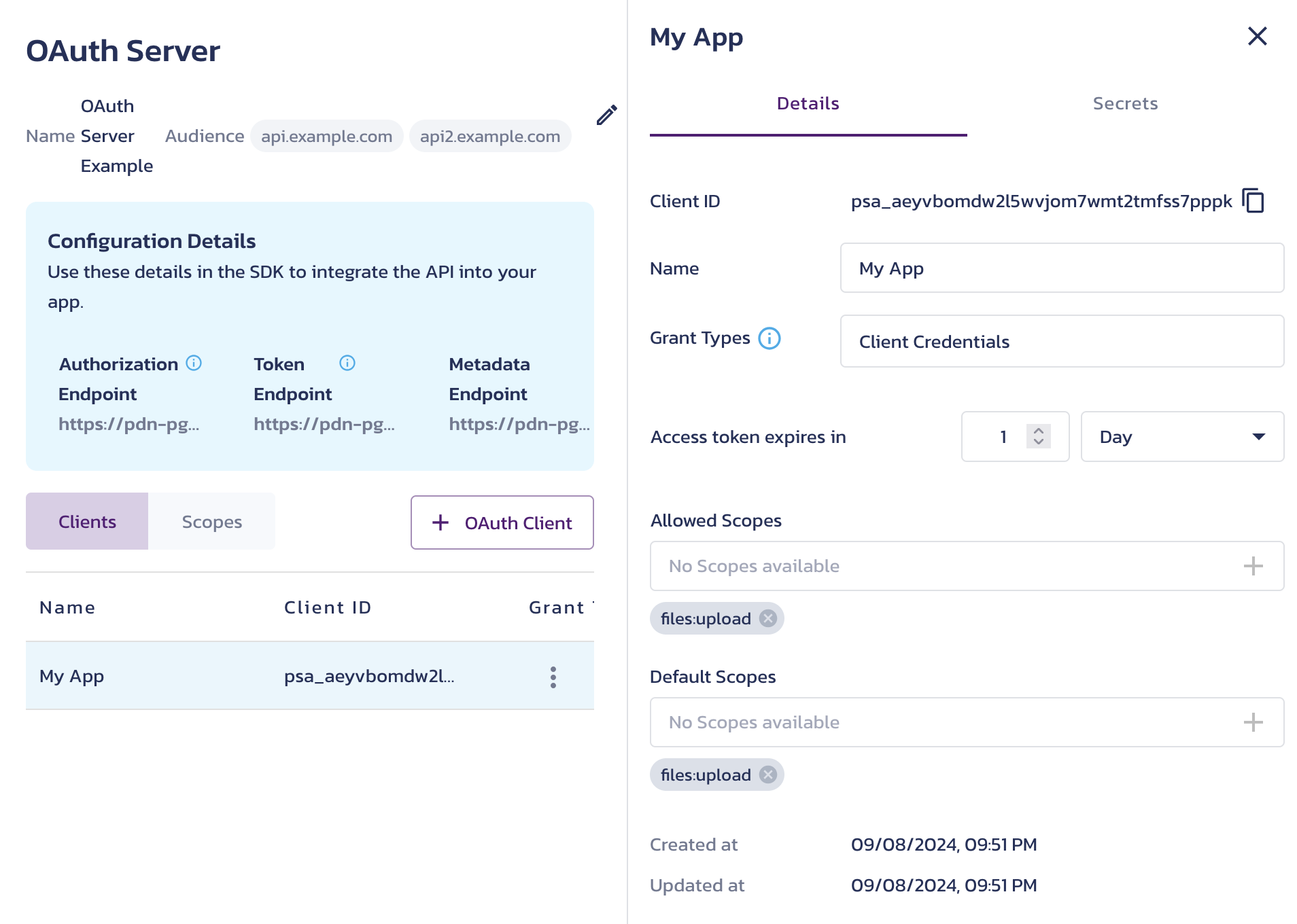Screen dimensions: 1297x924
Task: Click the access token expiry number field
Action: pyautogui.click(x=1015, y=437)
